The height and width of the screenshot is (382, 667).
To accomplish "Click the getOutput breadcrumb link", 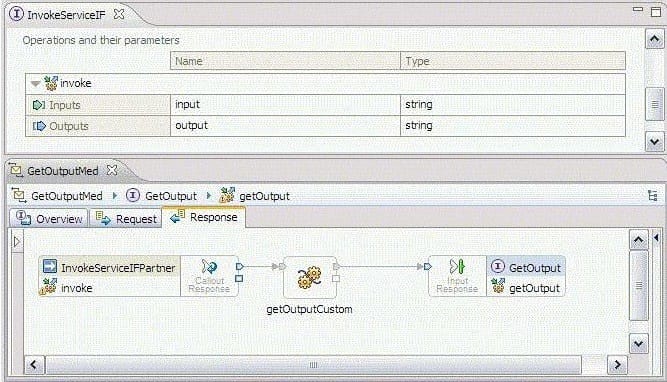I will coord(264,196).
